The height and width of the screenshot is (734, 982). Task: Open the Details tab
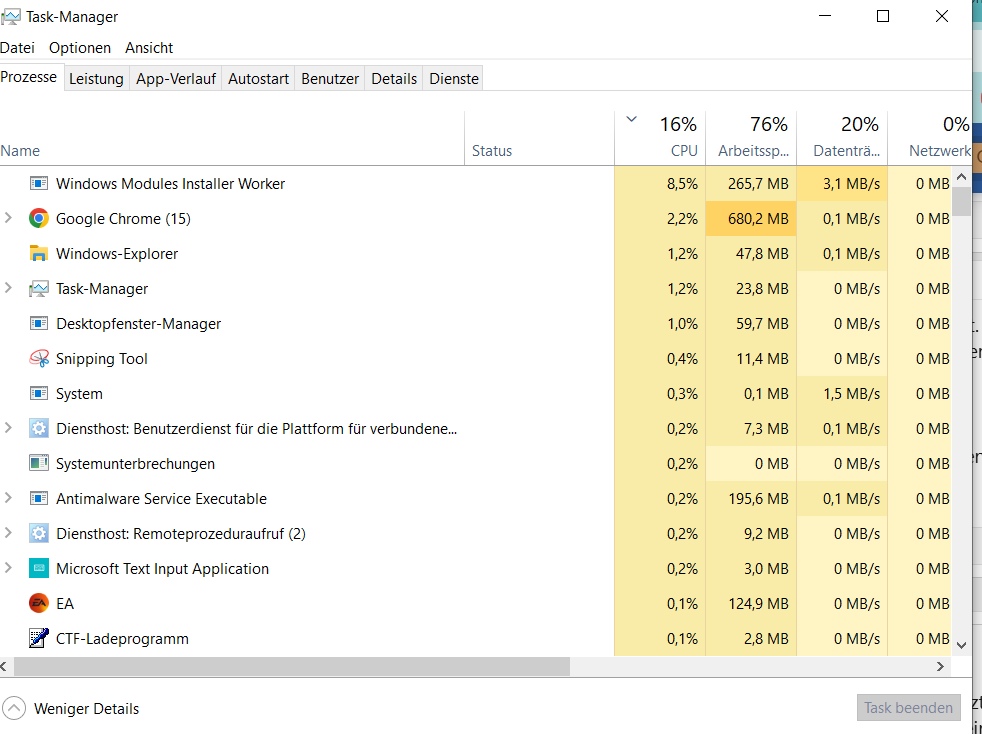pos(394,79)
